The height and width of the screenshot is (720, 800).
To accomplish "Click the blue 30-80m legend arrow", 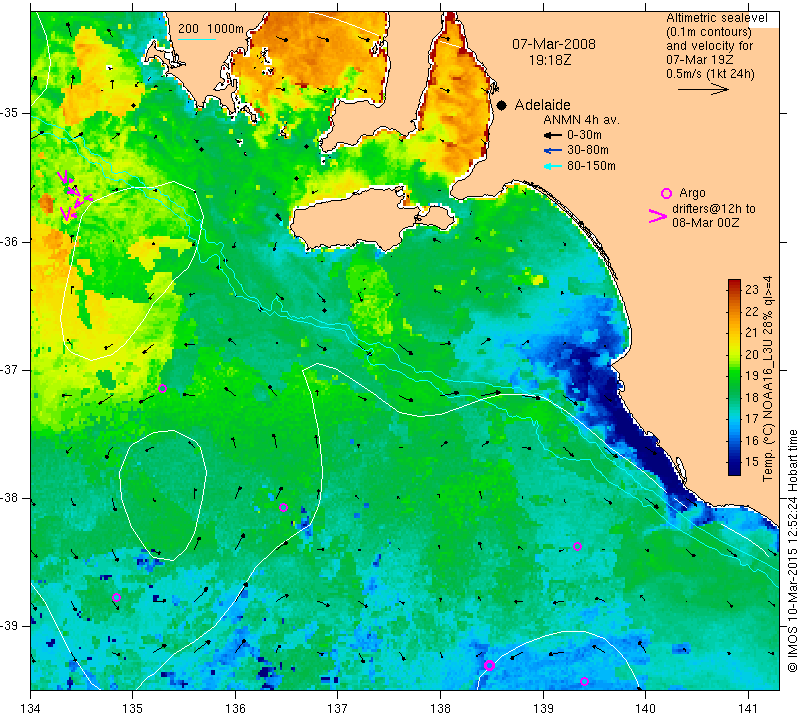I will pyautogui.click(x=552, y=150).
